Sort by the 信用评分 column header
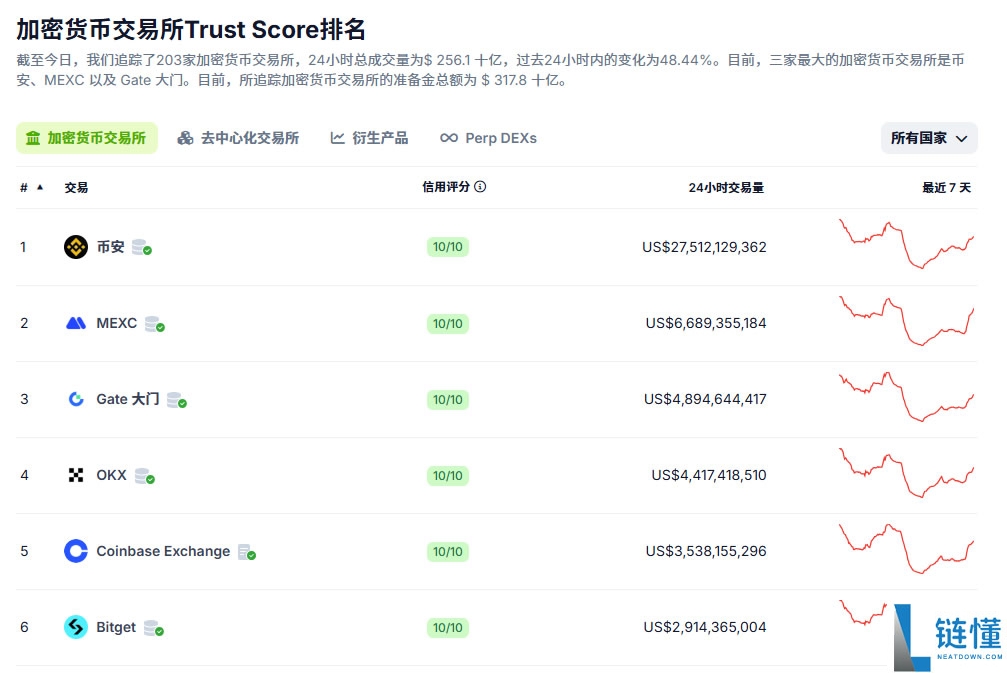 (x=446, y=187)
